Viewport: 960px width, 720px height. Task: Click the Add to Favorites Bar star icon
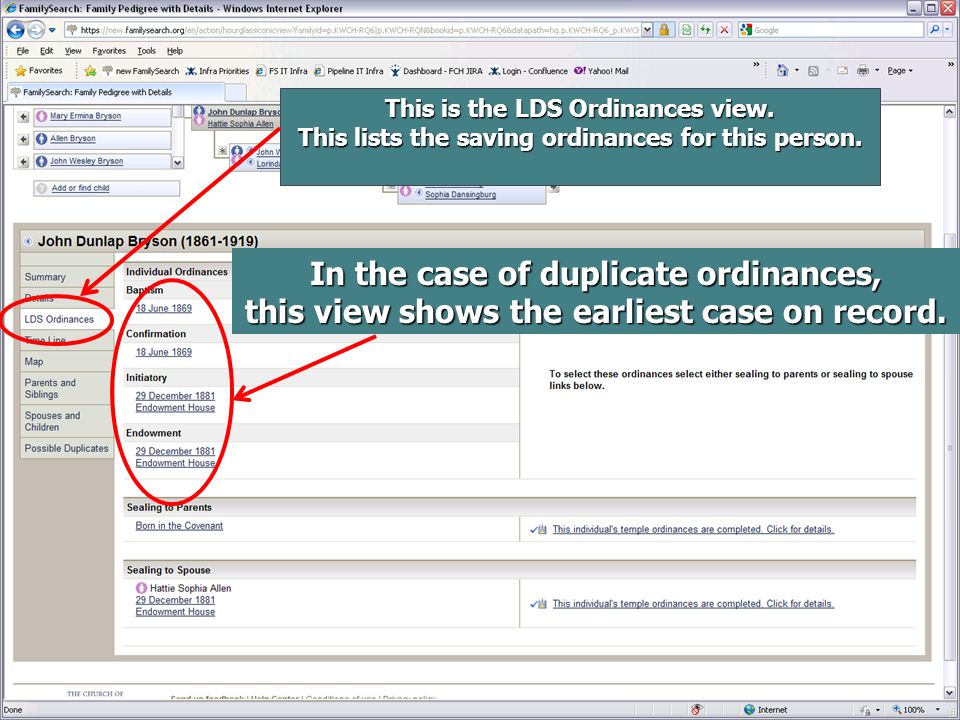click(90, 71)
